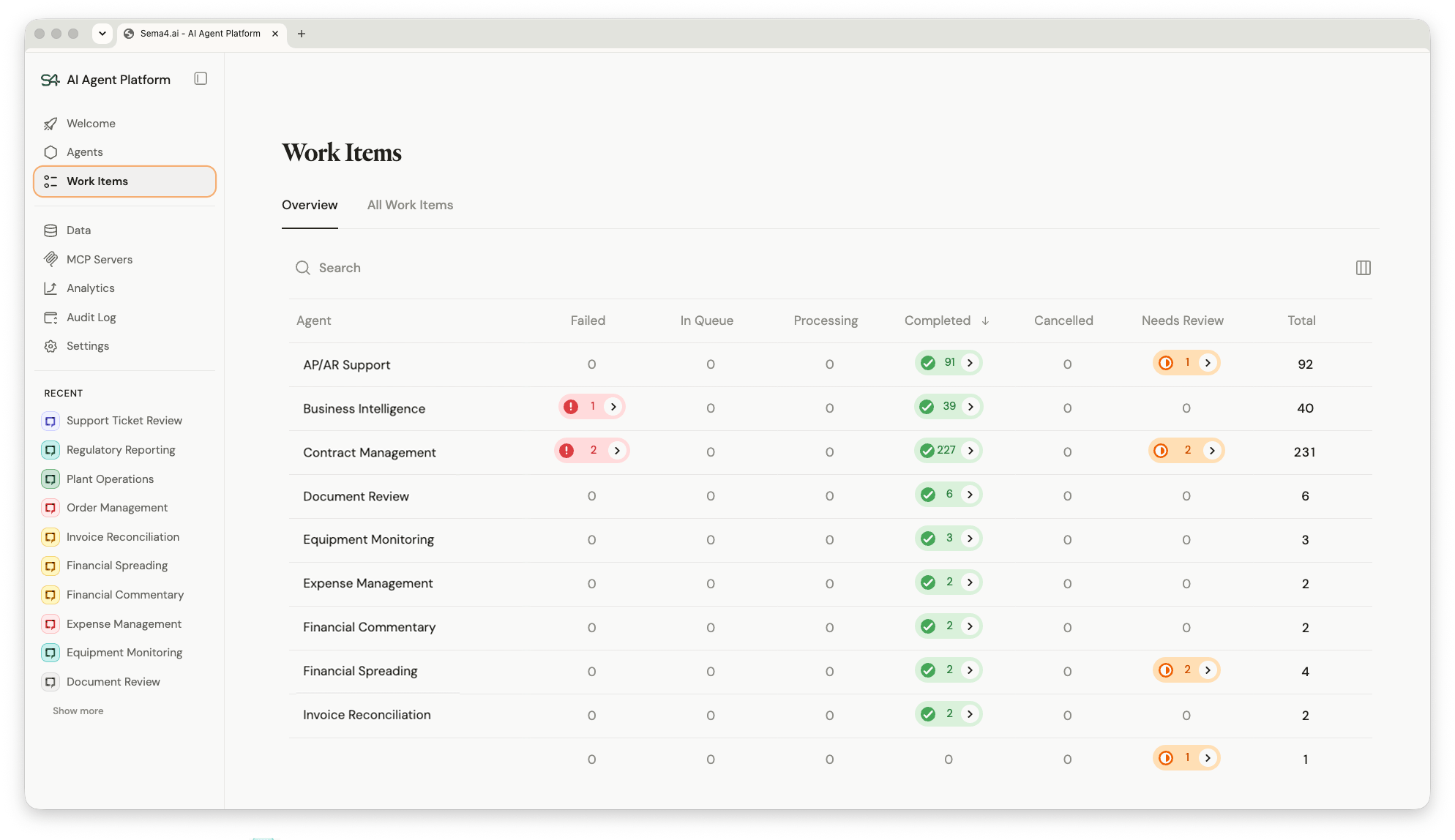Sort by Processing column header
The height and width of the screenshot is (840, 1455).
tap(826, 320)
